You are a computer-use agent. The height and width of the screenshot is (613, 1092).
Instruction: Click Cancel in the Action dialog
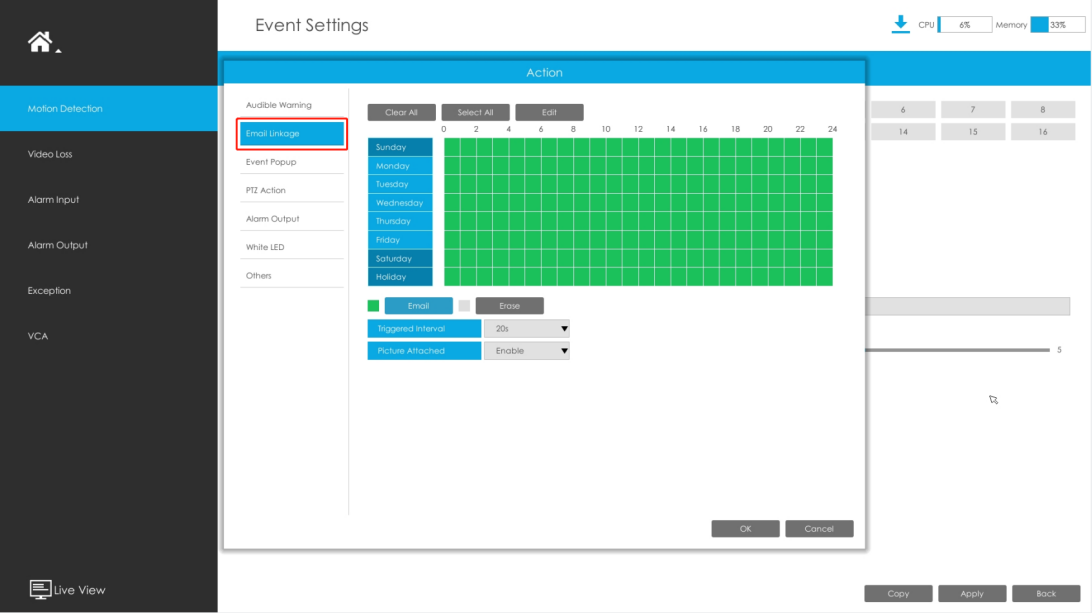click(819, 529)
